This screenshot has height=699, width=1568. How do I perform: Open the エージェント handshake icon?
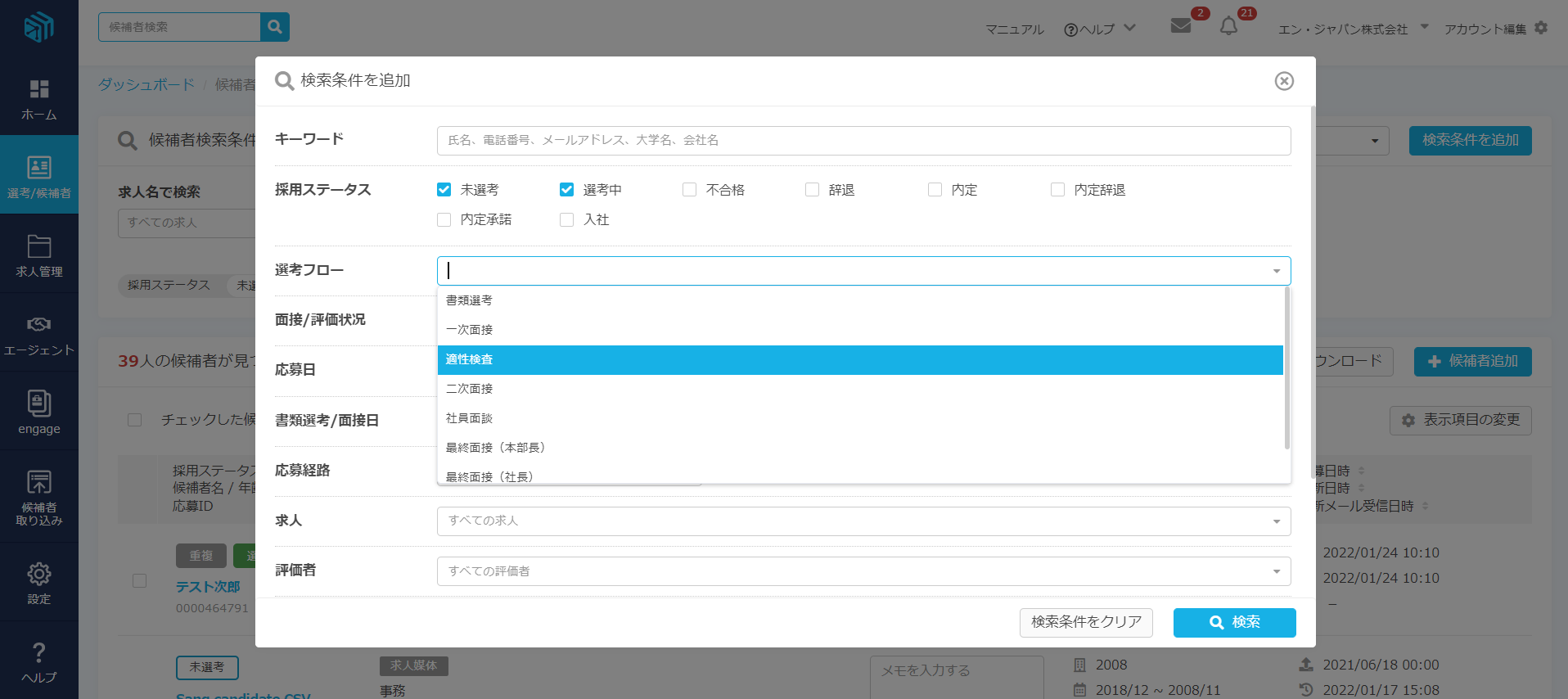pyautogui.click(x=38, y=324)
